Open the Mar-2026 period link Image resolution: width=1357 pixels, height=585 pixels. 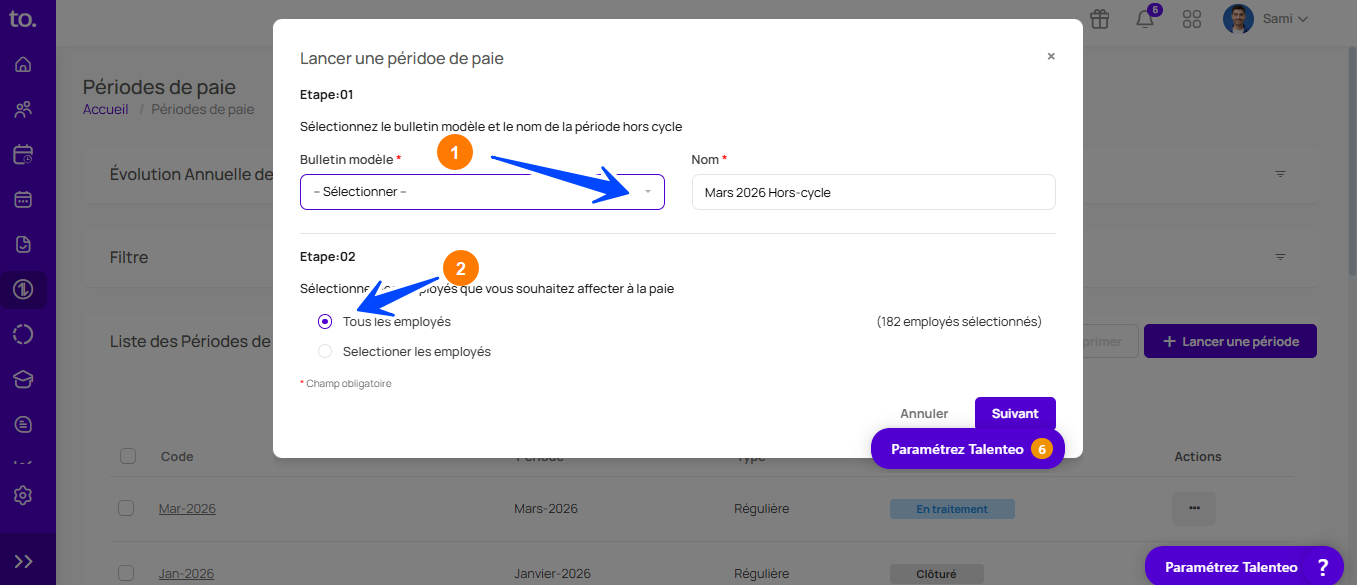click(x=187, y=509)
